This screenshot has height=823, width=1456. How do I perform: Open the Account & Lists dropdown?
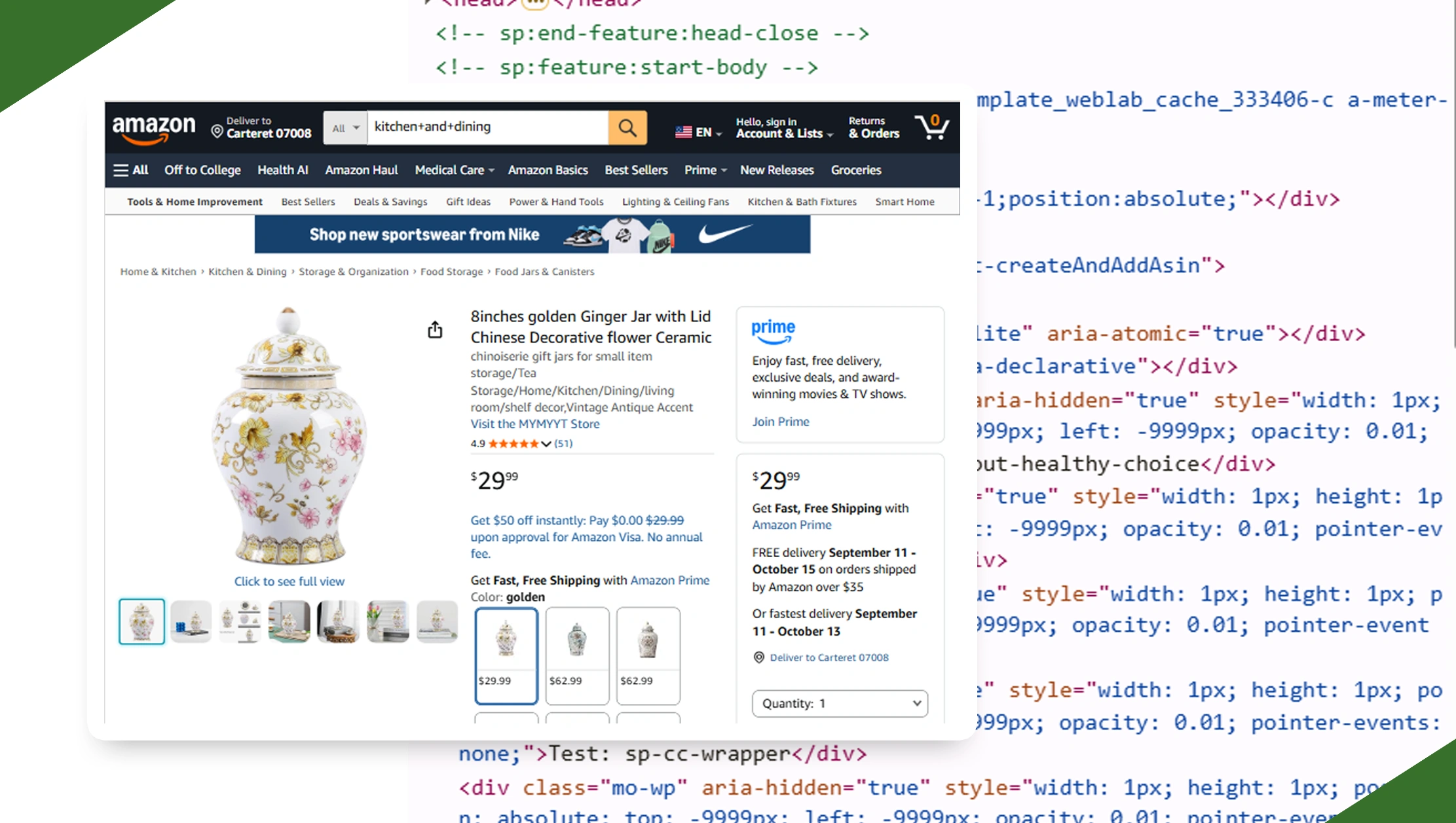(x=785, y=127)
